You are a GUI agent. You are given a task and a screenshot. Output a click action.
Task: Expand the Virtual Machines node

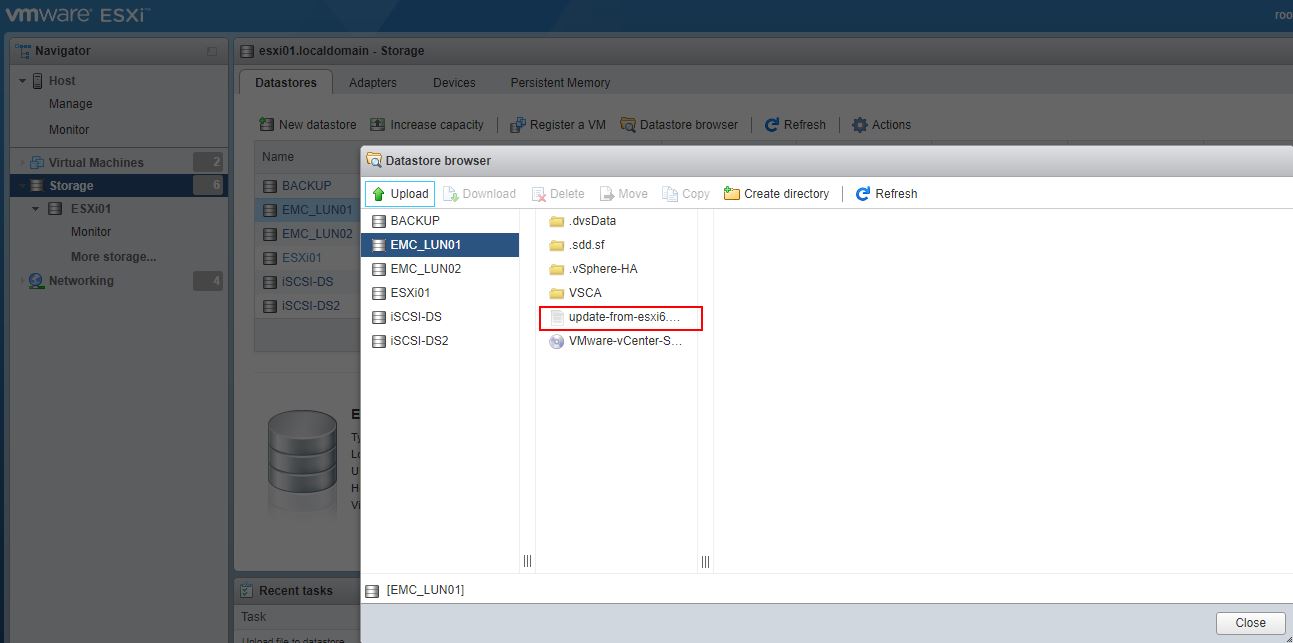point(22,163)
